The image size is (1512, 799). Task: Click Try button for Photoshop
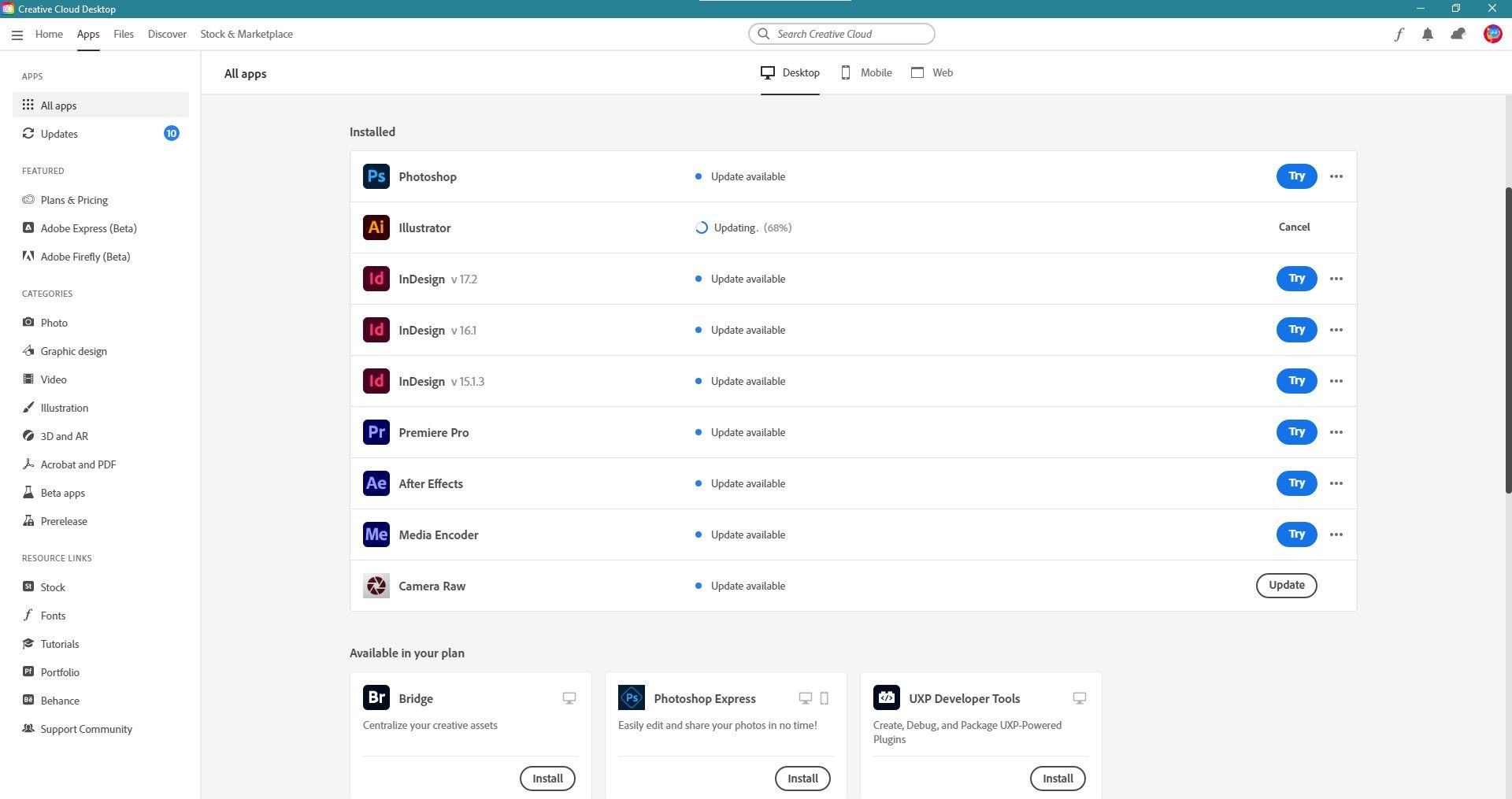[1296, 176]
